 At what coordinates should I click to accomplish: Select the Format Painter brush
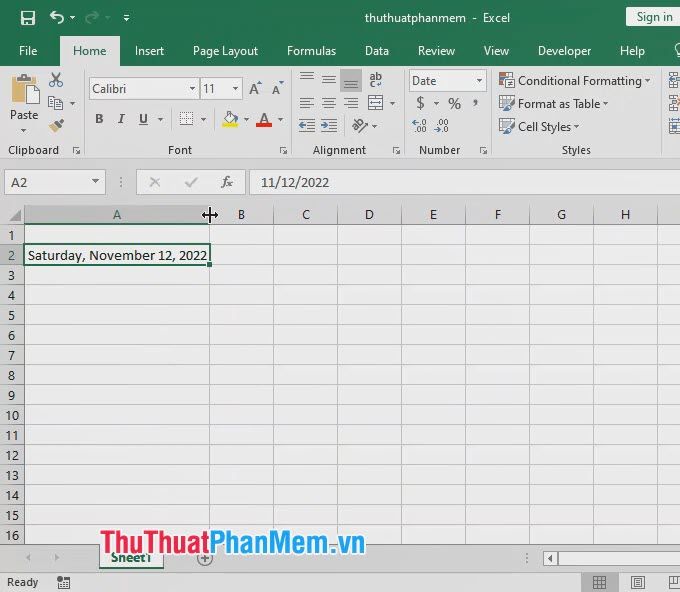(56, 126)
